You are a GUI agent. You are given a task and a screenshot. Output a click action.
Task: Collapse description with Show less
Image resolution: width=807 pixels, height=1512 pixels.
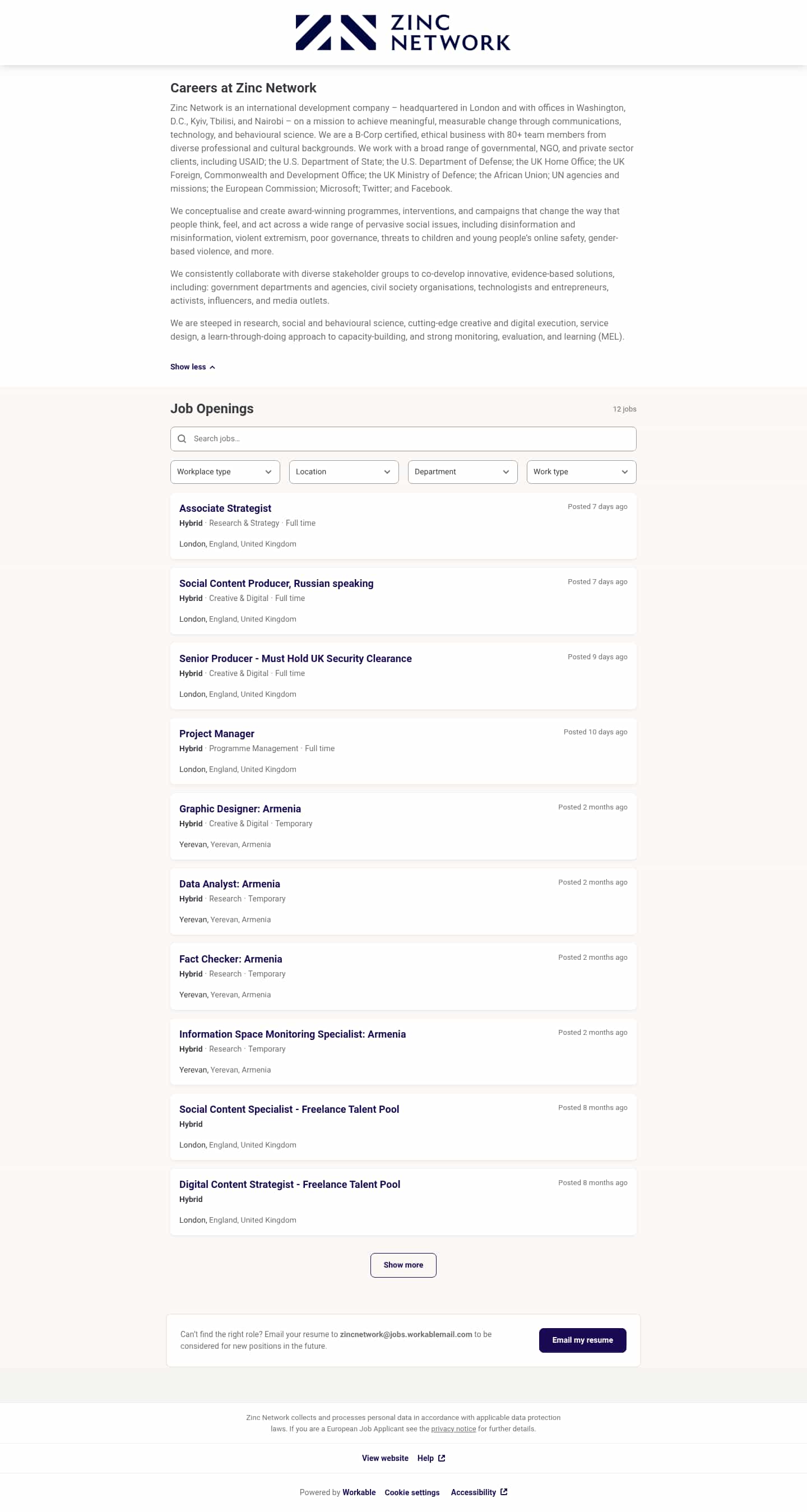tap(193, 367)
